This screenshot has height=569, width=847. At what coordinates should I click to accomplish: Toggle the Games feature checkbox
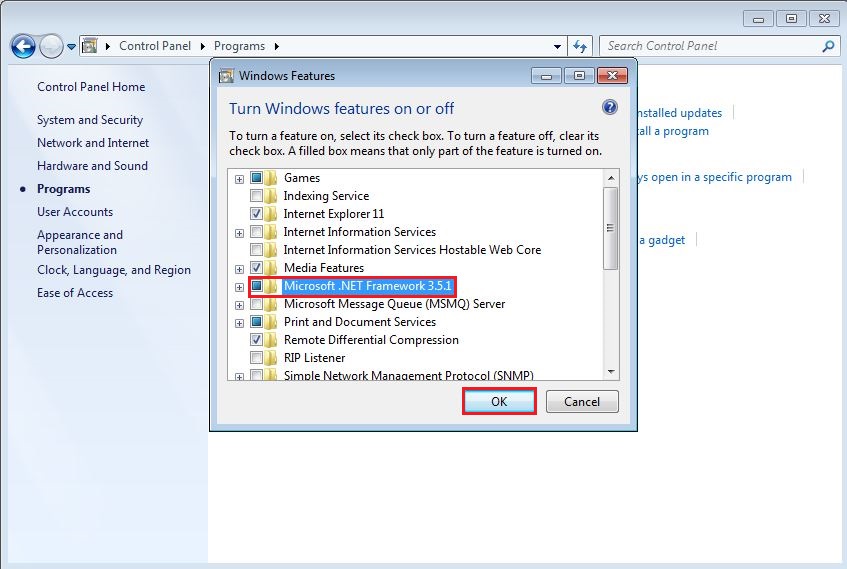point(257,177)
